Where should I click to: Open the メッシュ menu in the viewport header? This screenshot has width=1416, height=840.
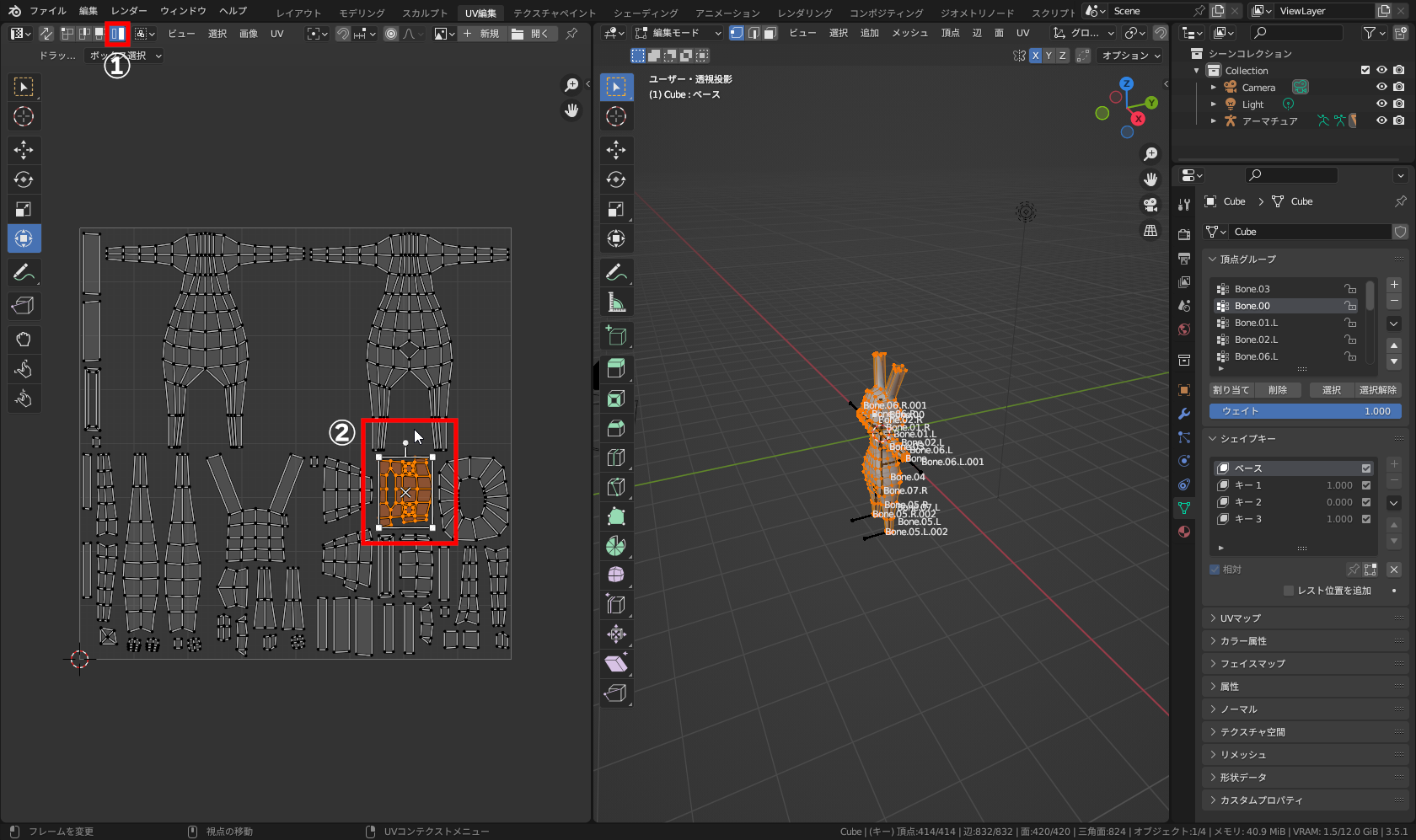pyautogui.click(x=909, y=33)
